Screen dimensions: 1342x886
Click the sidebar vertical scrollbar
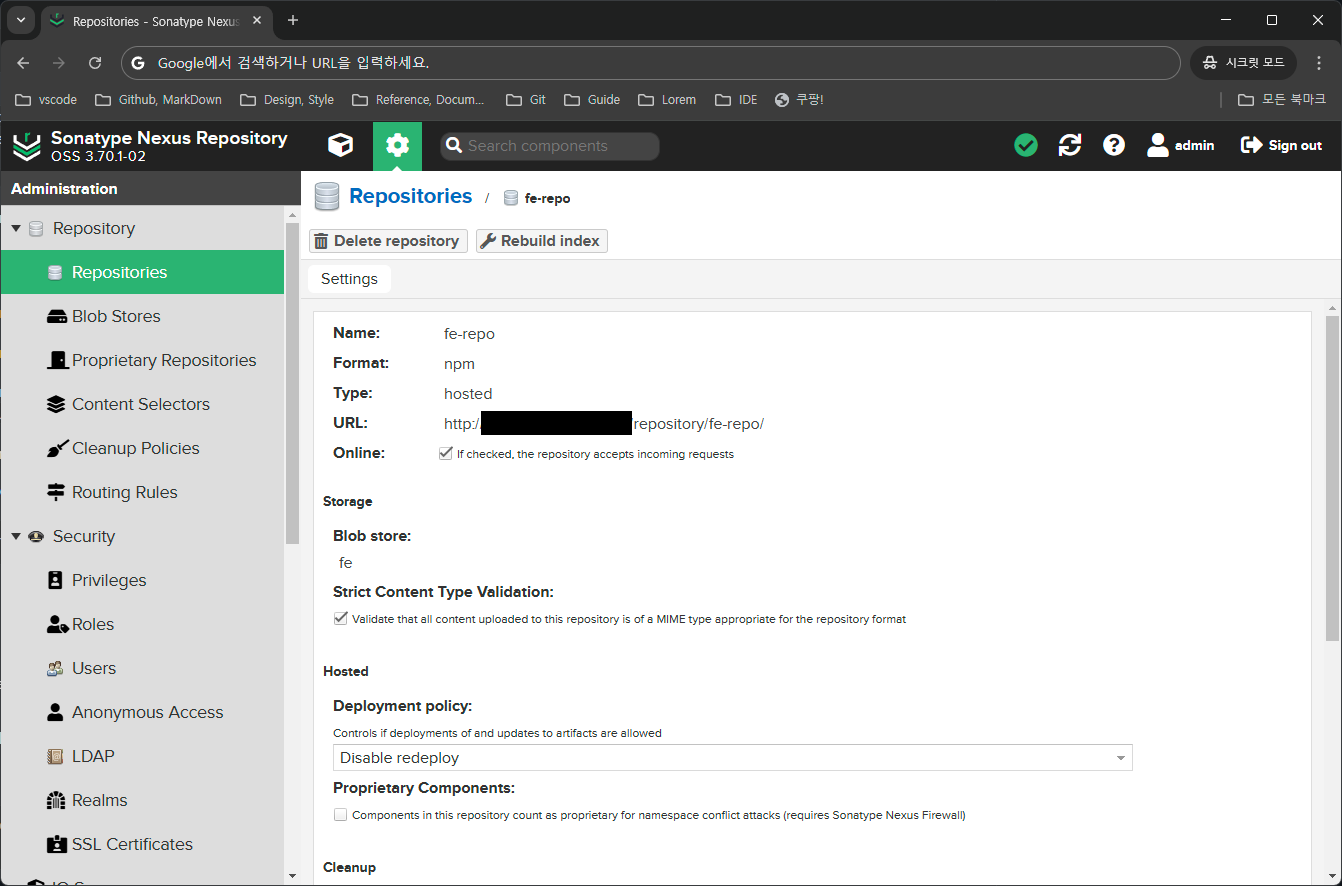[x=292, y=382]
